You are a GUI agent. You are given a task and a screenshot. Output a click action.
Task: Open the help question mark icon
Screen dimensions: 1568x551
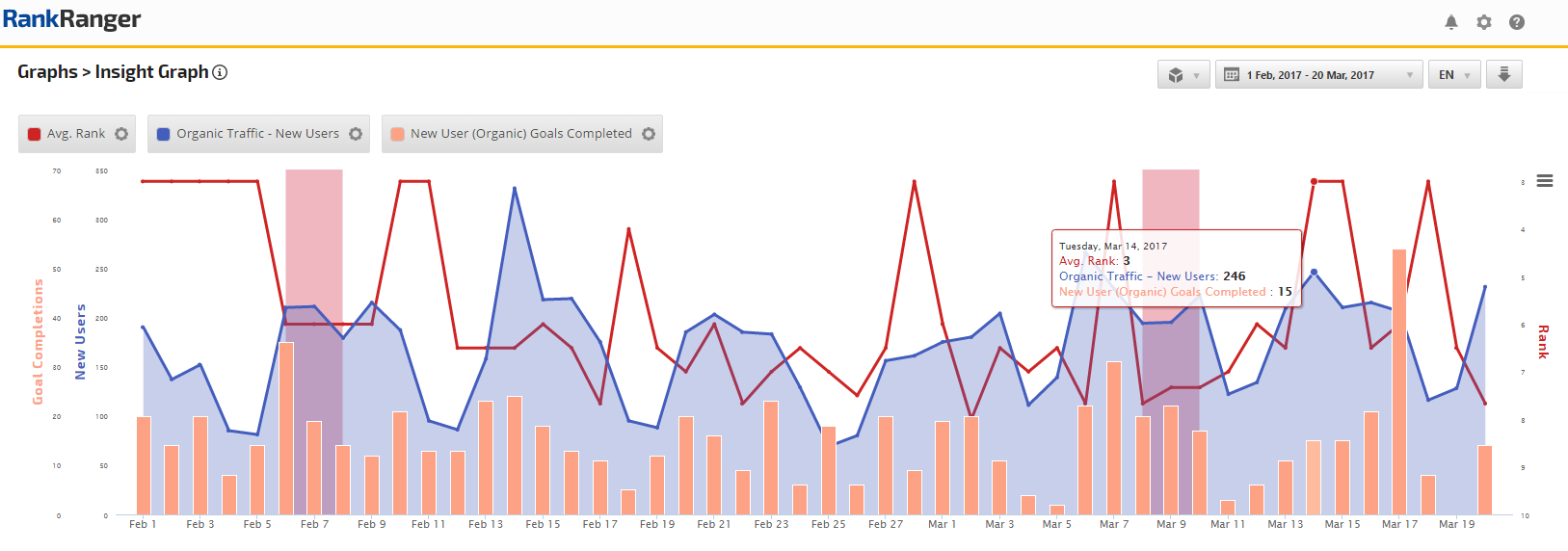click(1516, 22)
